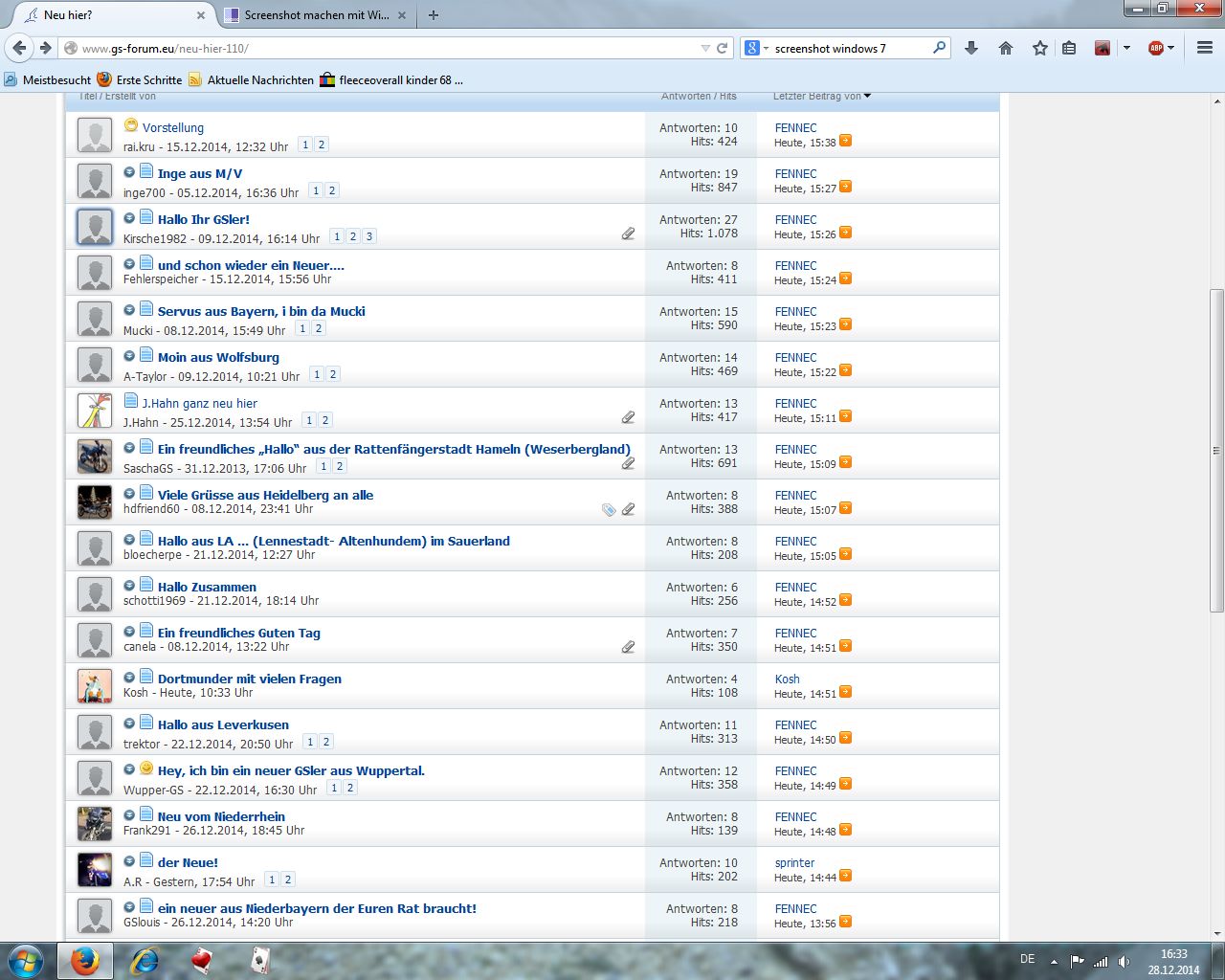Open the bookmarks list icon
Viewport: 1225px width, 980px height.
click(1070, 48)
